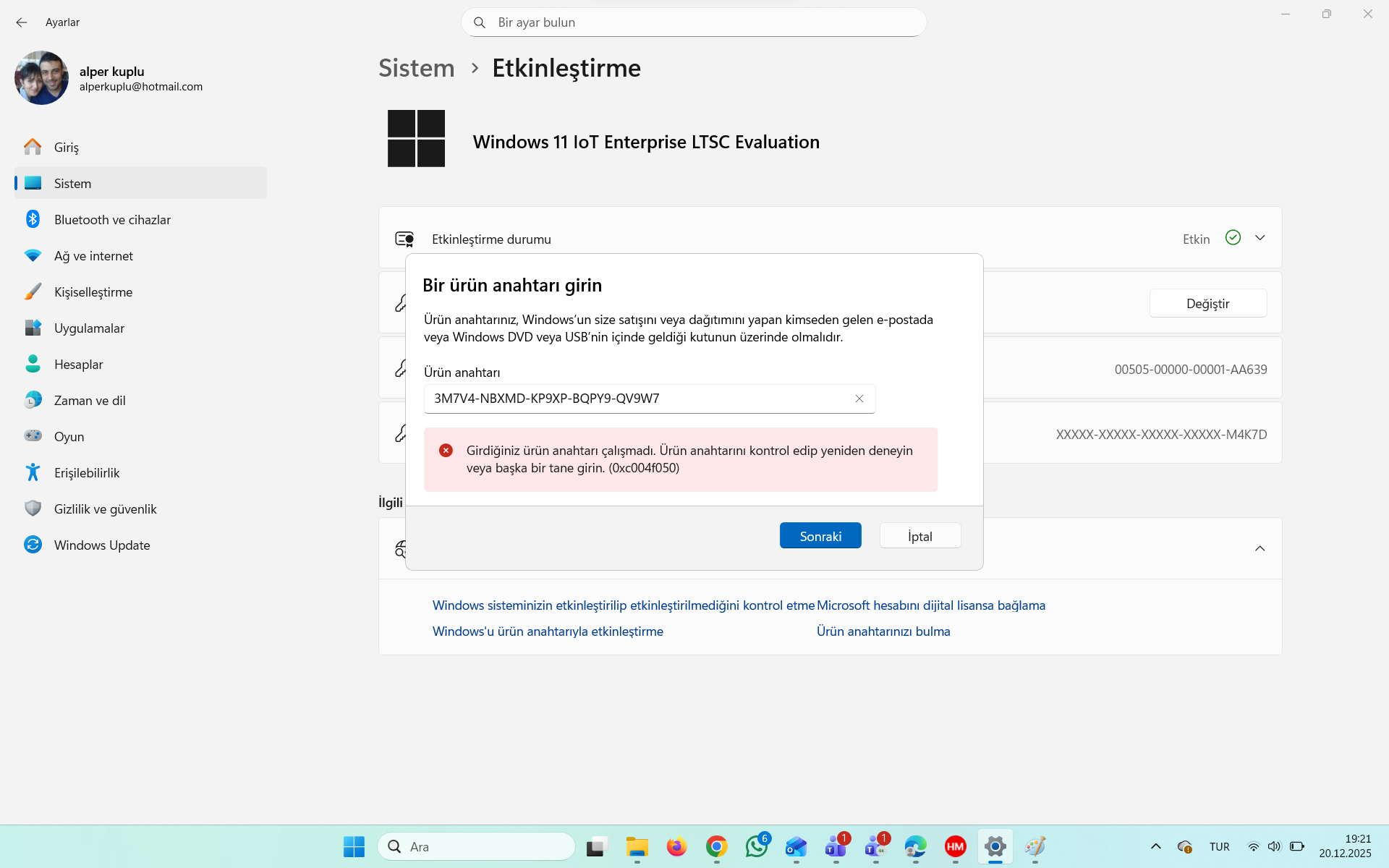Launch Google Chrome from the taskbar
Viewport: 1389px width, 868px height.
pos(716,846)
